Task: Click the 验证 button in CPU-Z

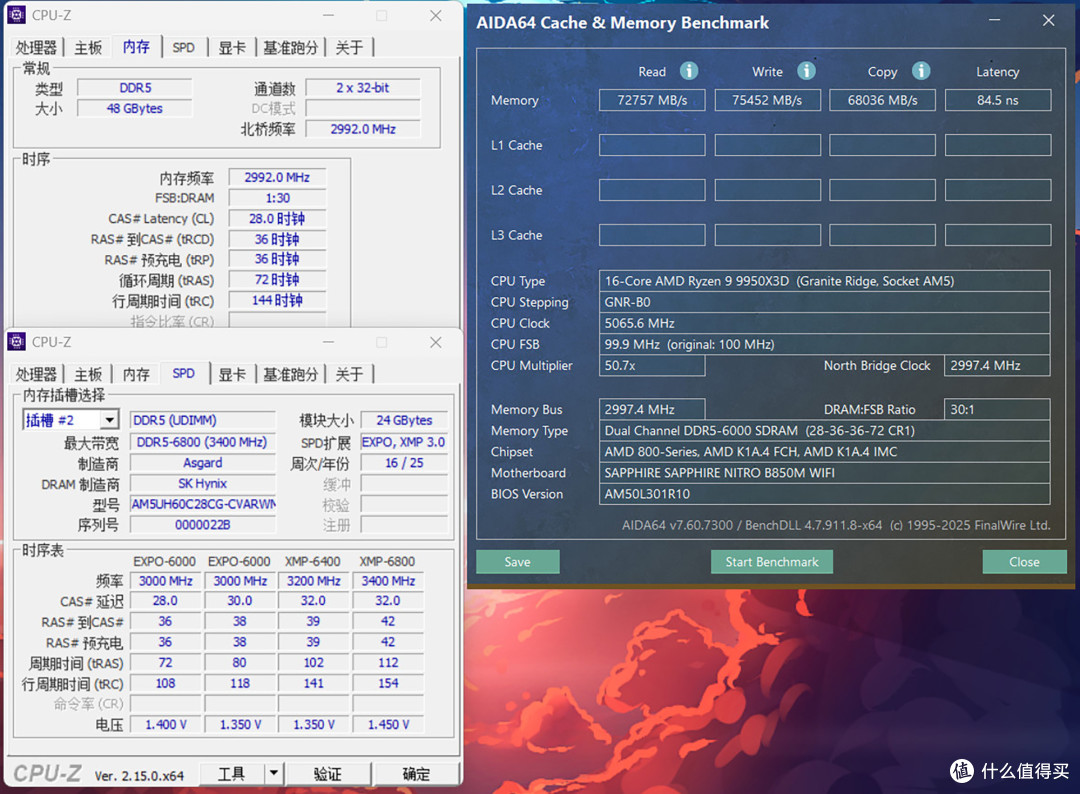Action: pos(327,773)
